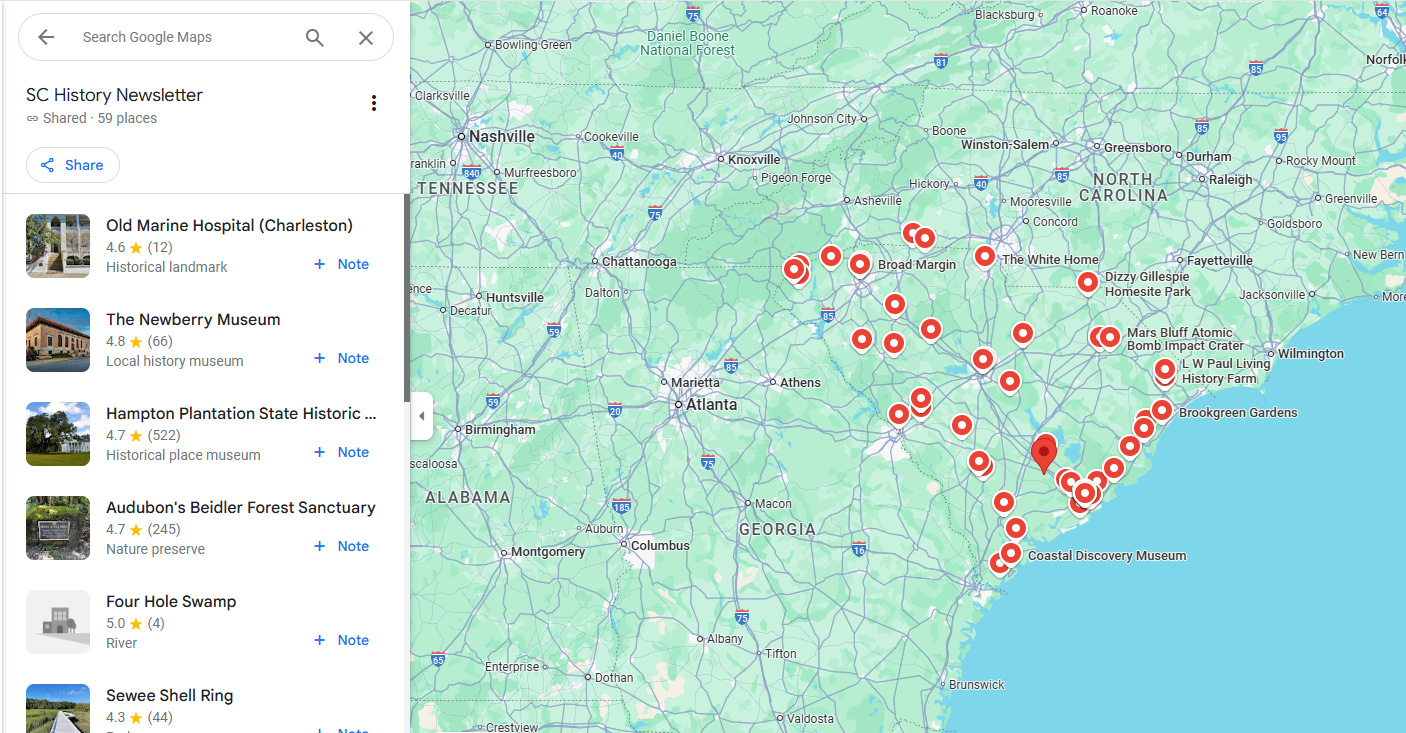
Task: Open Old Marine Hospital thumbnail photo
Action: [x=58, y=246]
